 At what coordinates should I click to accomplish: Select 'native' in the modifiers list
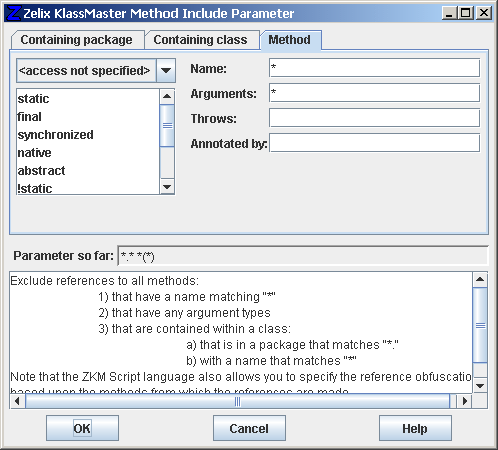click(x=88, y=153)
